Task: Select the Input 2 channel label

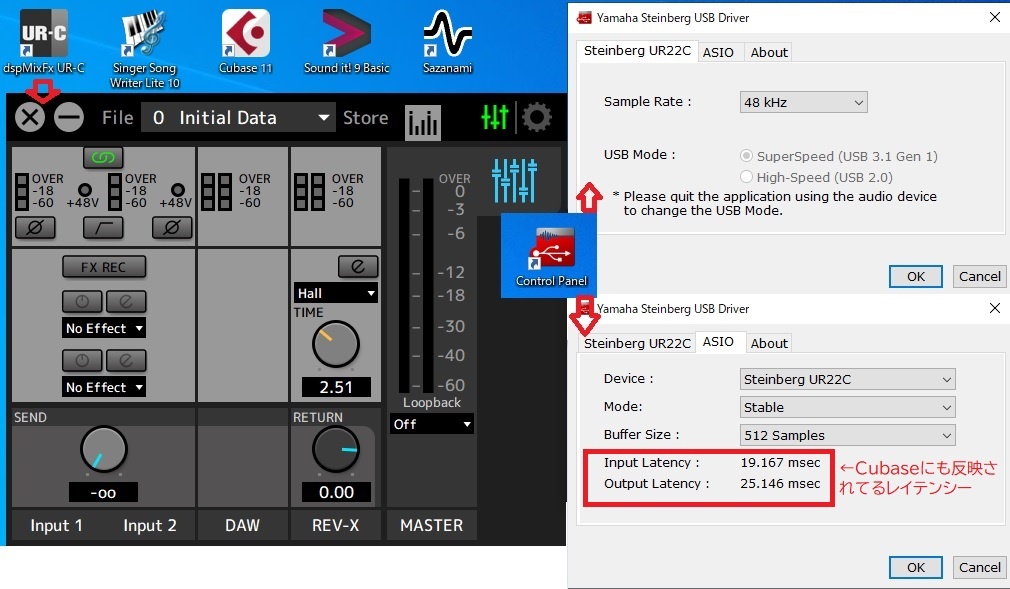Action: click(x=150, y=525)
